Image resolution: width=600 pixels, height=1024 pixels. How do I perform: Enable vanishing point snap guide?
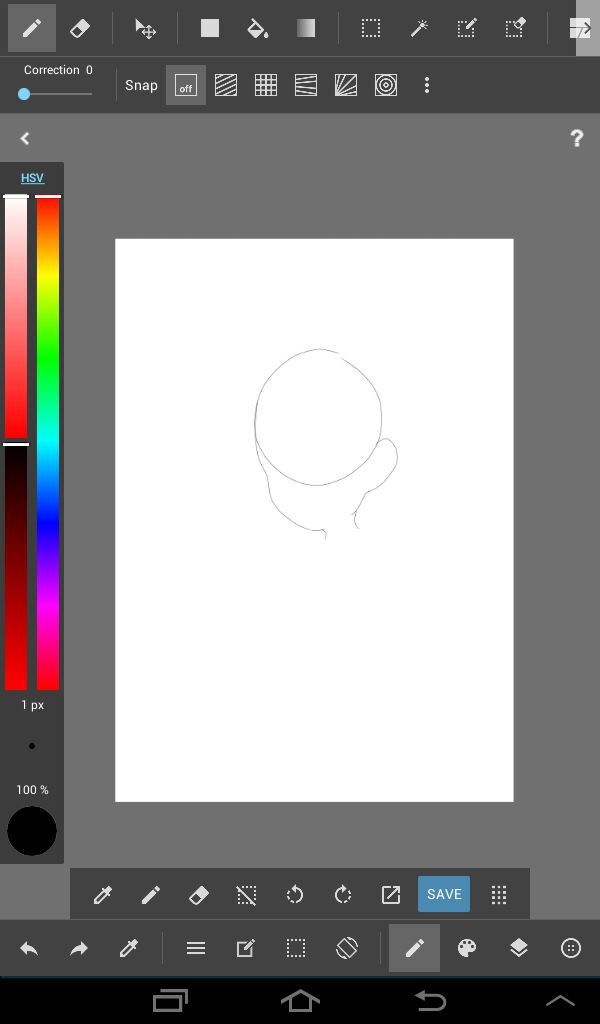pyautogui.click(x=306, y=85)
